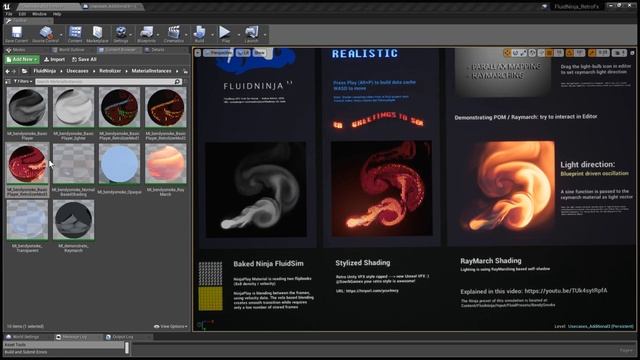640x360 pixels.
Task: Open the Help menu
Action: click(57, 14)
